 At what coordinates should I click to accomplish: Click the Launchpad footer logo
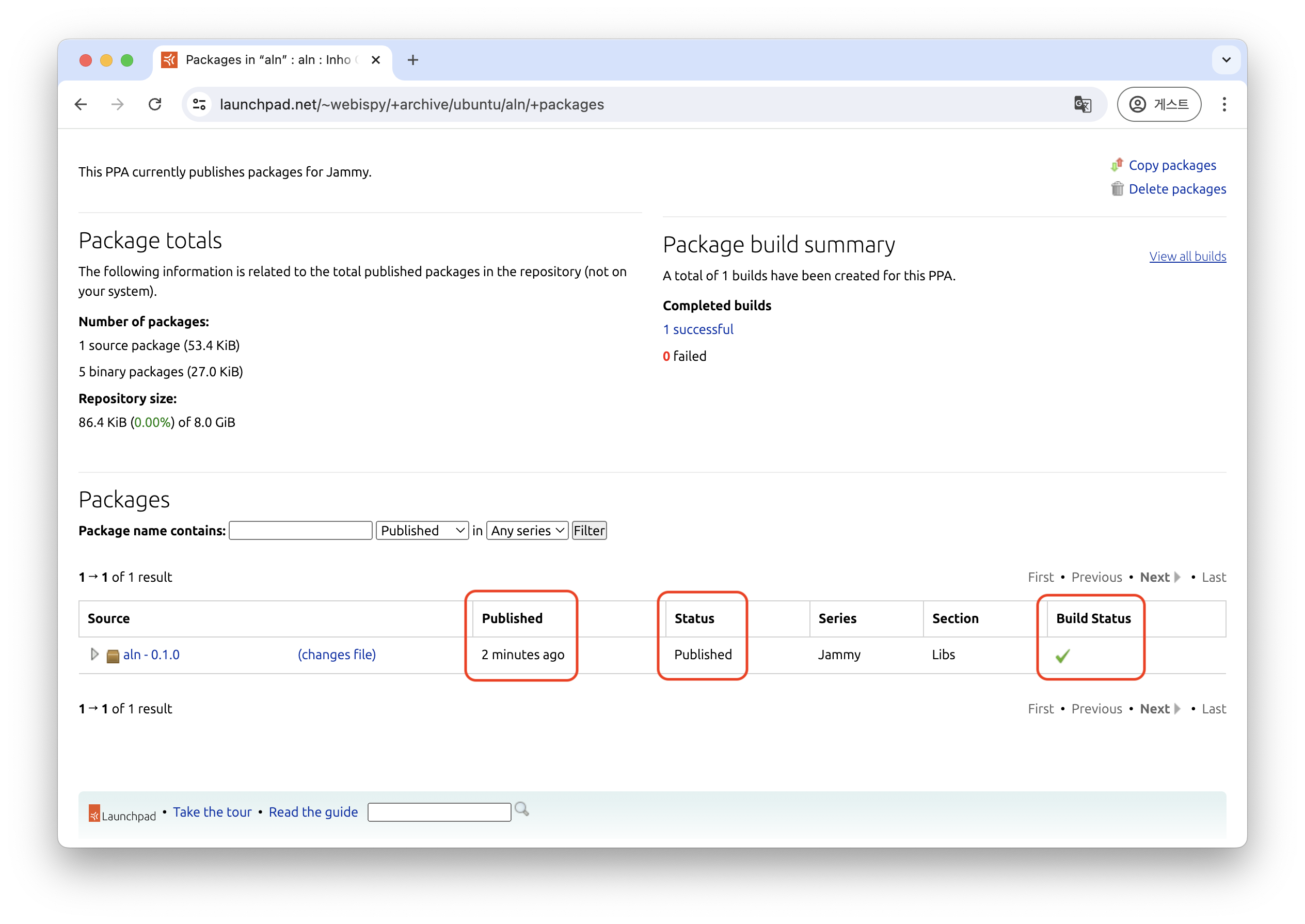point(122,814)
